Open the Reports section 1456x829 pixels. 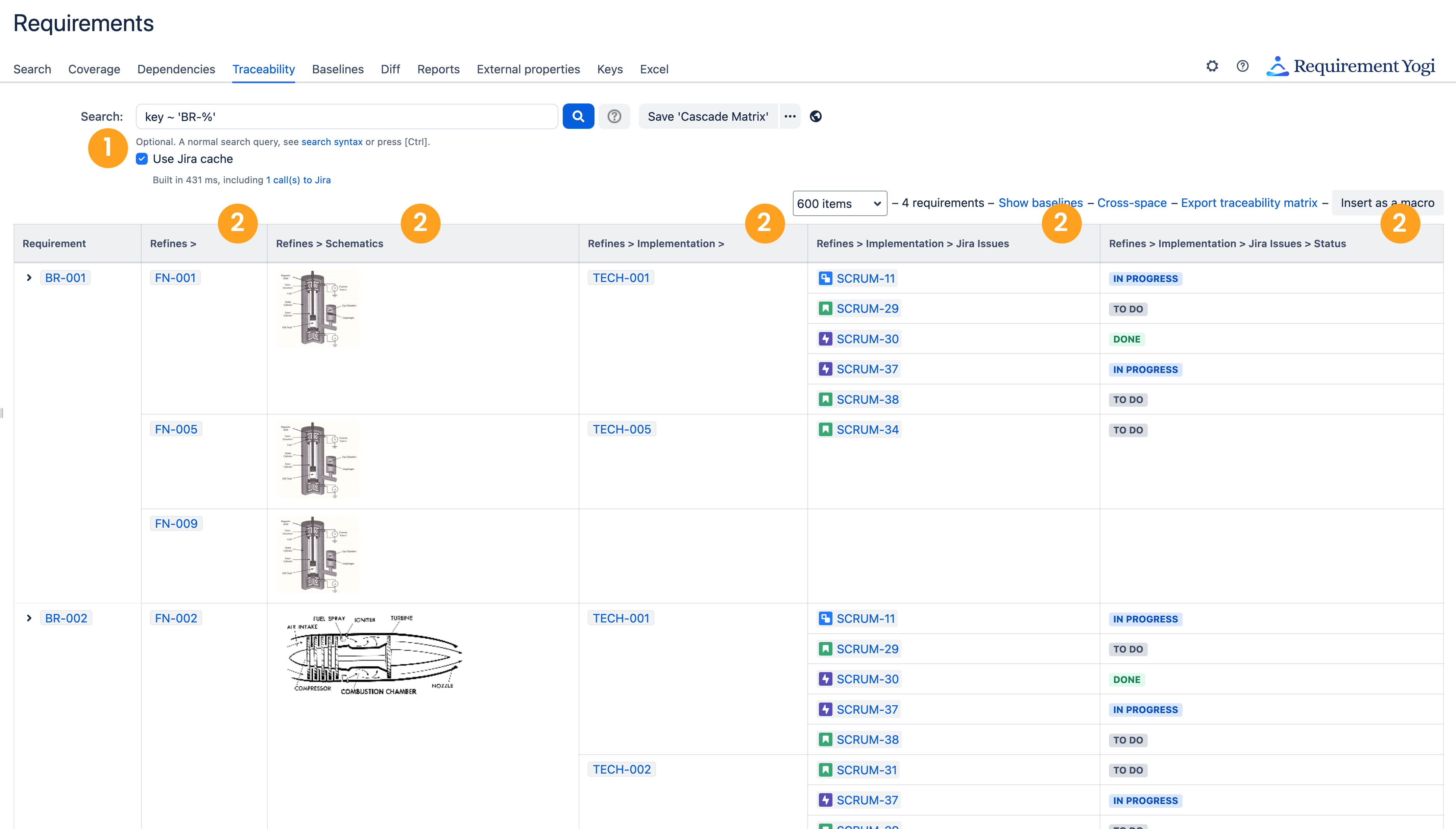(x=438, y=69)
